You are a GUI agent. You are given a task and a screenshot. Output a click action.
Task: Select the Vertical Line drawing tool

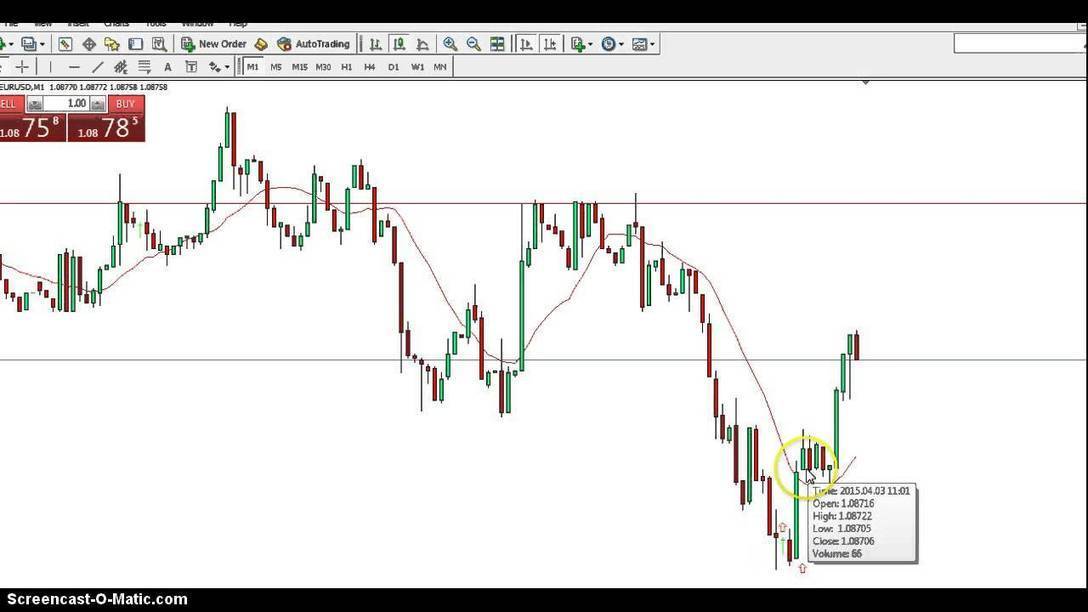51,67
